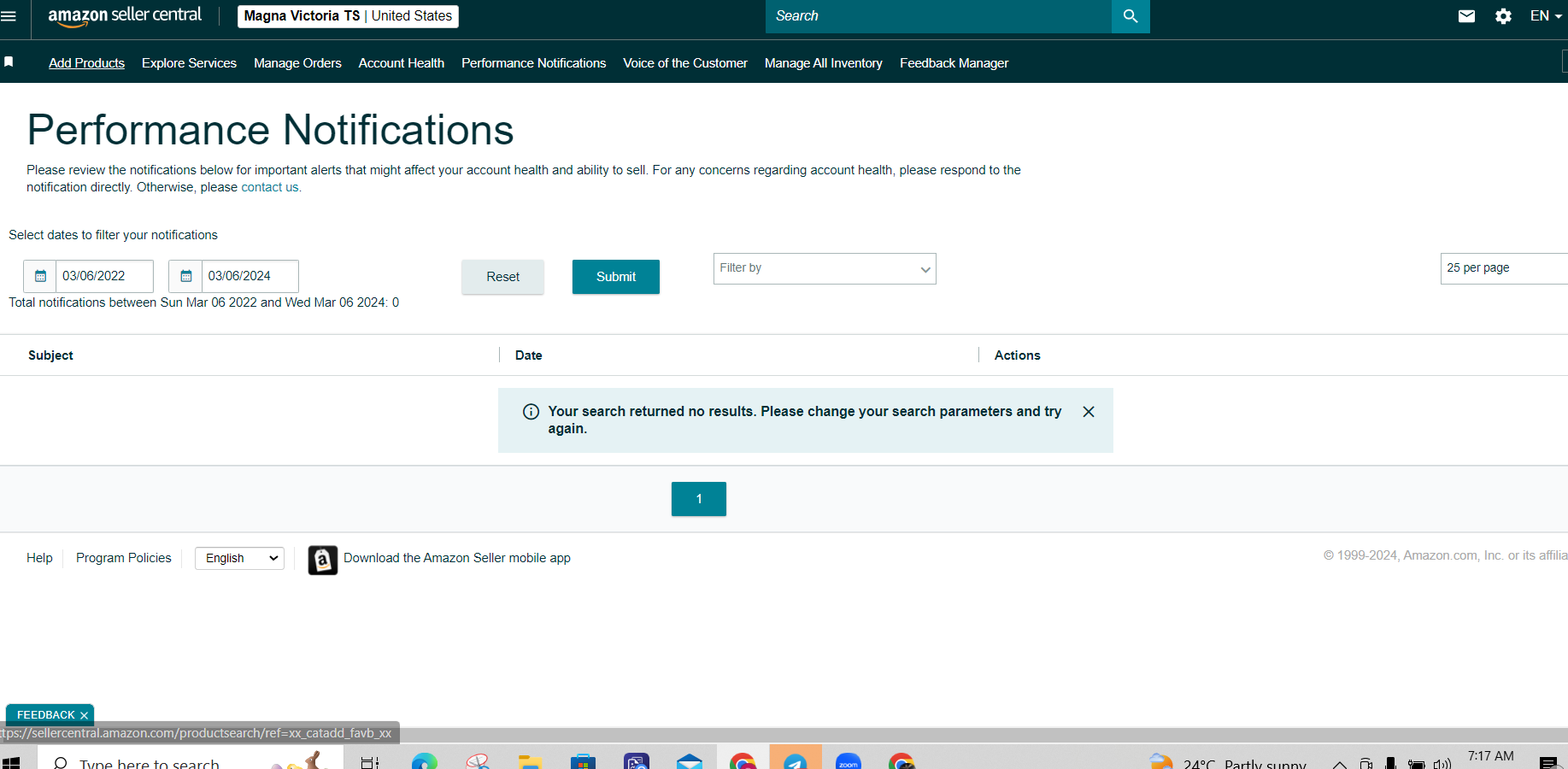Open Manage Orders
Screen dimensions: 1568x769
(x=297, y=63)
